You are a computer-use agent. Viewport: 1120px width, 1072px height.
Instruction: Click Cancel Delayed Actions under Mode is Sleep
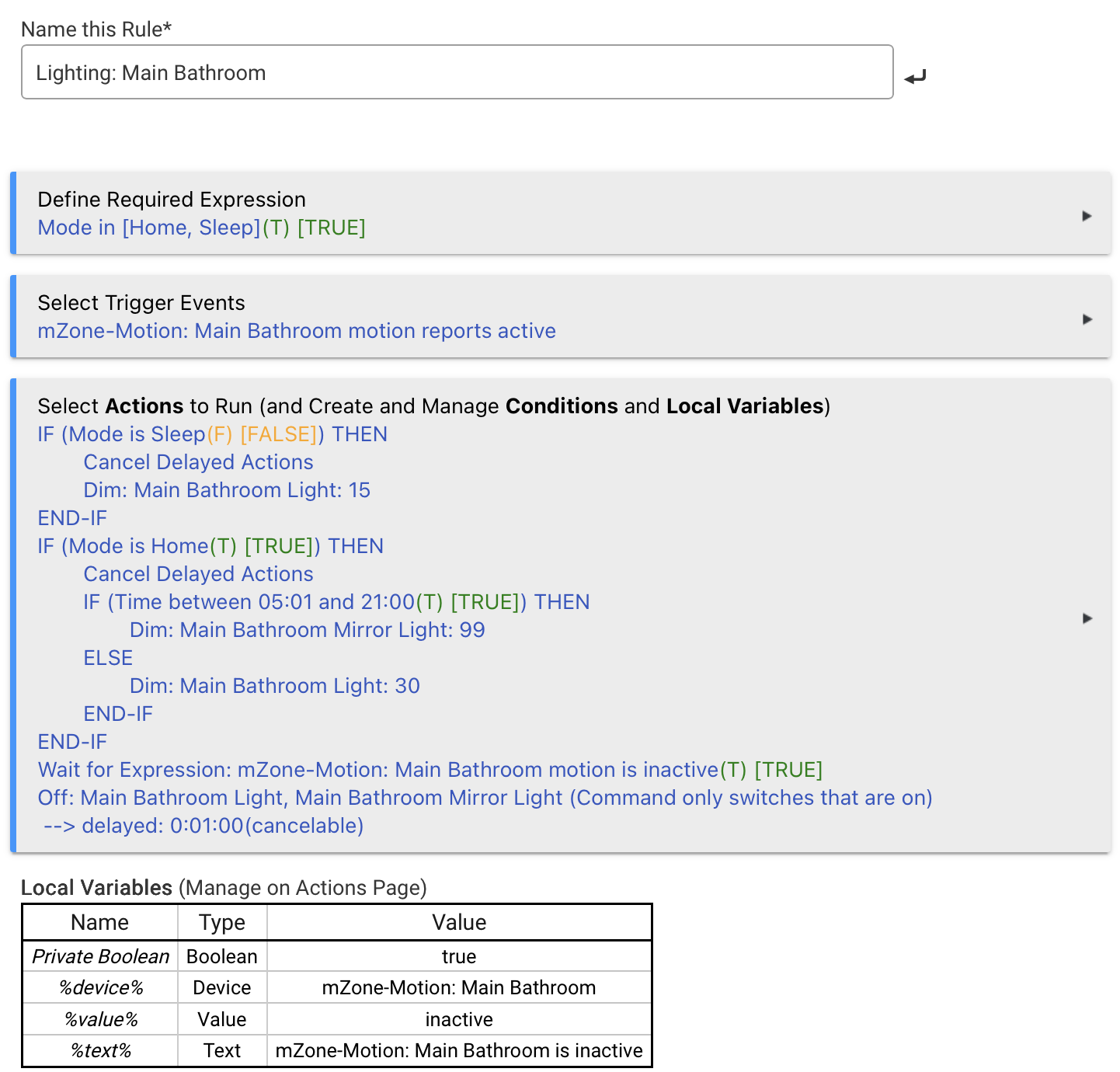point(198,462)
